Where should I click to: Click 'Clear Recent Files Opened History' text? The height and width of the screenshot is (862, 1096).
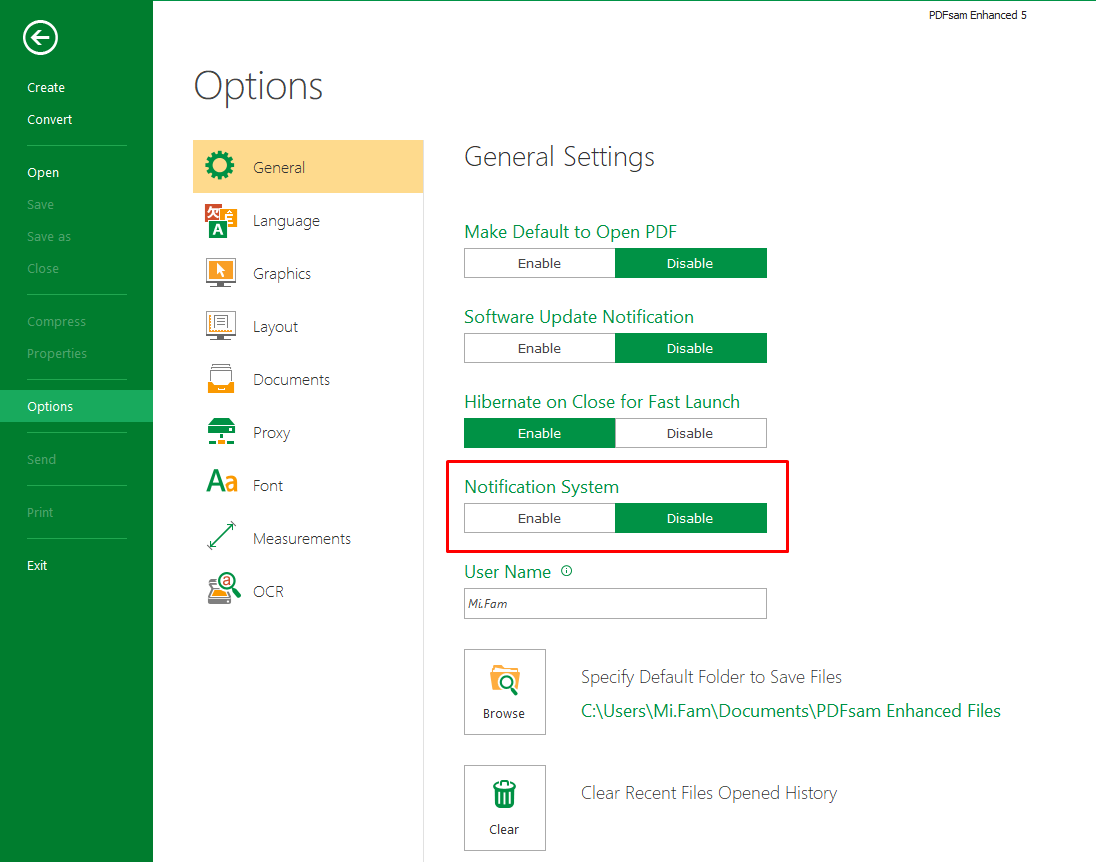[x=709, y=793]
